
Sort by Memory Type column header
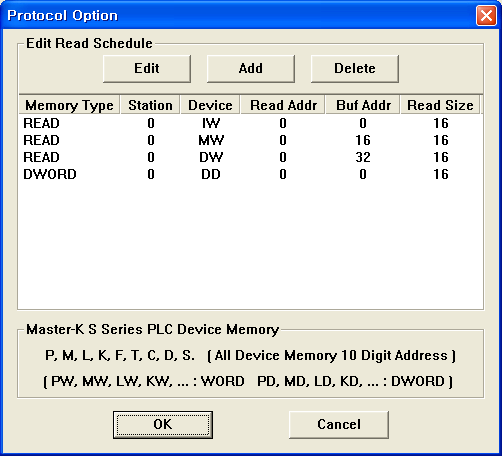click(x=69, y=105)
